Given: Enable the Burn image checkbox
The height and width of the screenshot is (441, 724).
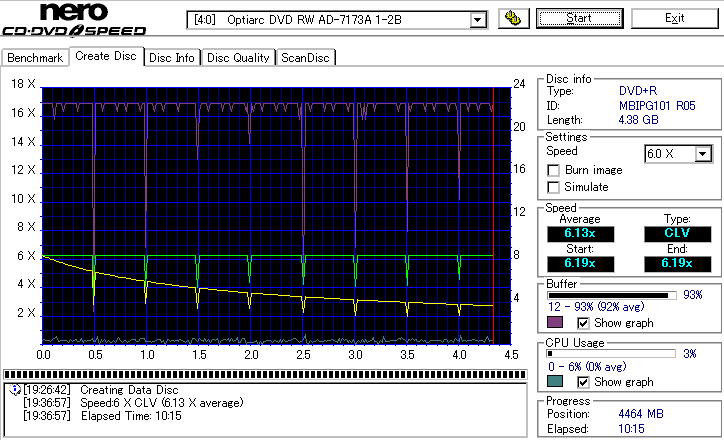Looking at the screenshot, I should click(x=553, y=170).
